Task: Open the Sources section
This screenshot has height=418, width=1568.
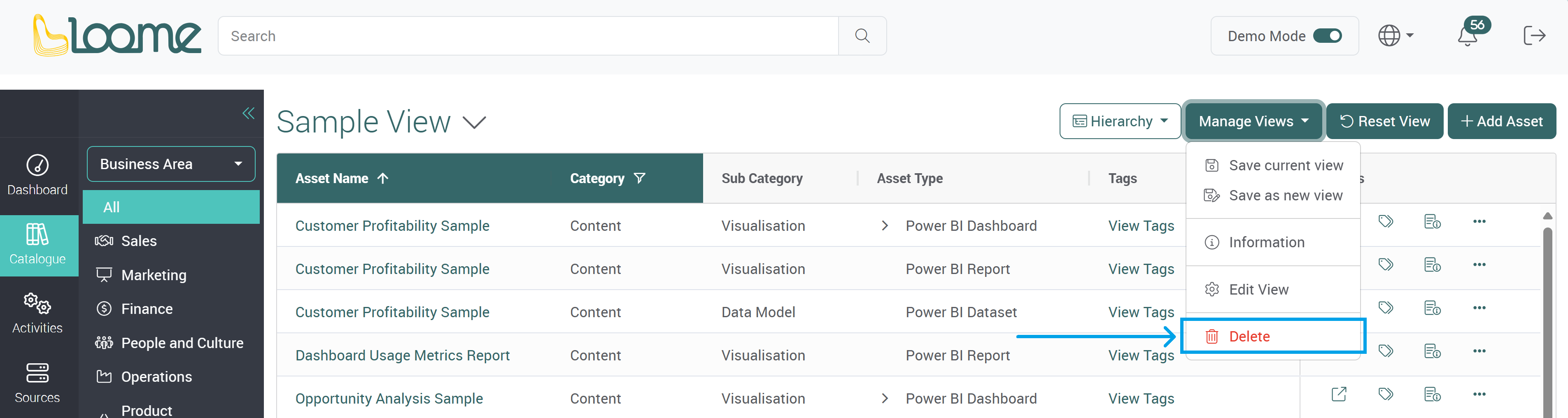Action: coord(38,383)
